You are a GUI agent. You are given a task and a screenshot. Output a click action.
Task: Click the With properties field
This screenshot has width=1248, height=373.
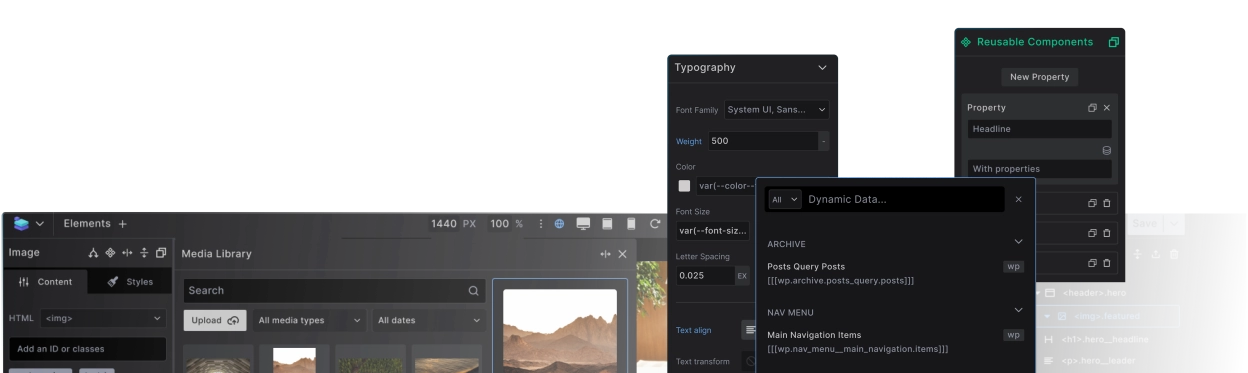1039,168
